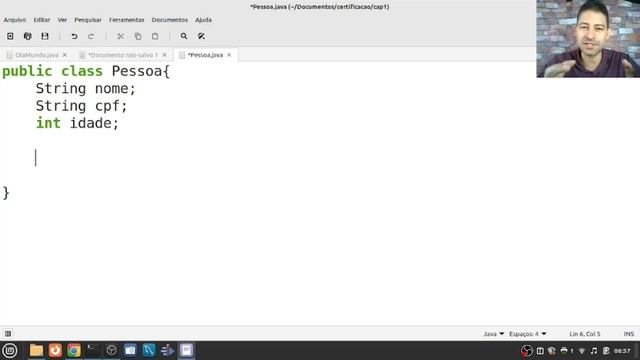The height and width of the screenshot is (360, 640).
Task: Switch to the text editor taskbar window
Action: point(187,350)
